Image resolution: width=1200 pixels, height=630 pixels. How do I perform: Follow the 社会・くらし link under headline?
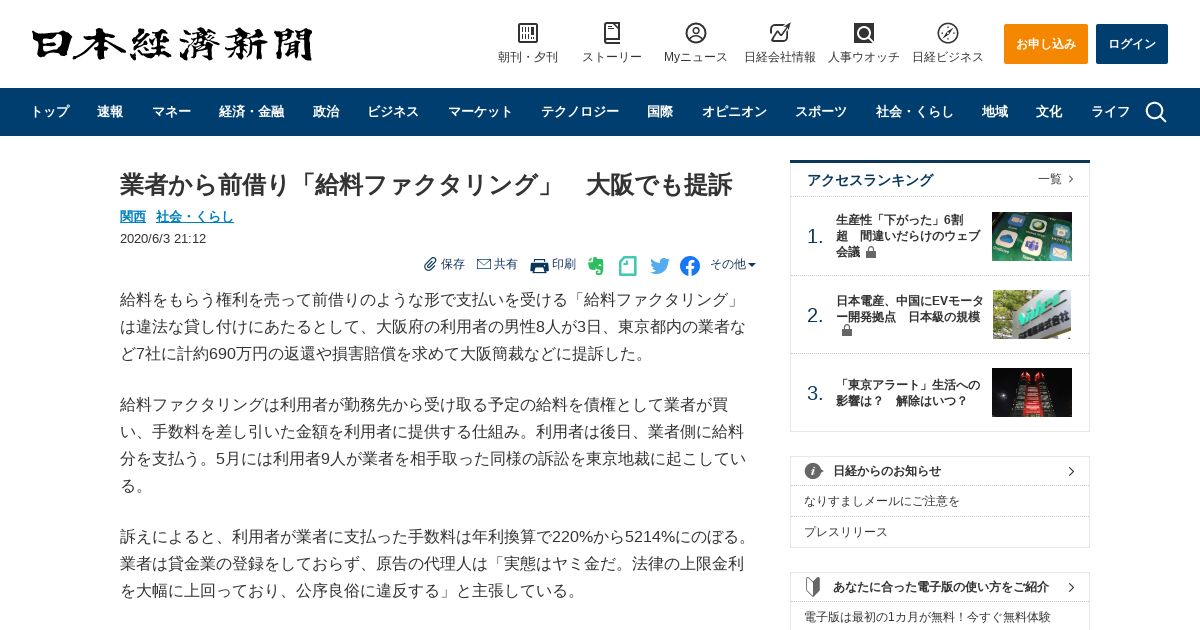(195, 216)
